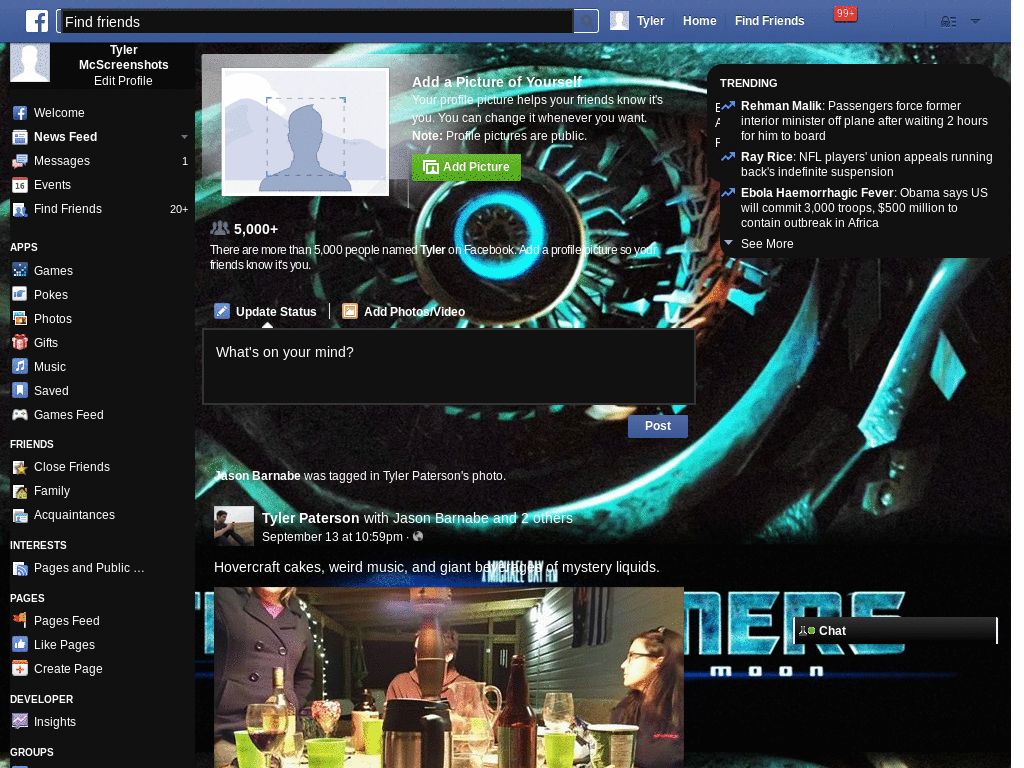Screen dimensions: 1024x768
Task: Open Tyler's profile from top bar
Action: tap(637, 21)
